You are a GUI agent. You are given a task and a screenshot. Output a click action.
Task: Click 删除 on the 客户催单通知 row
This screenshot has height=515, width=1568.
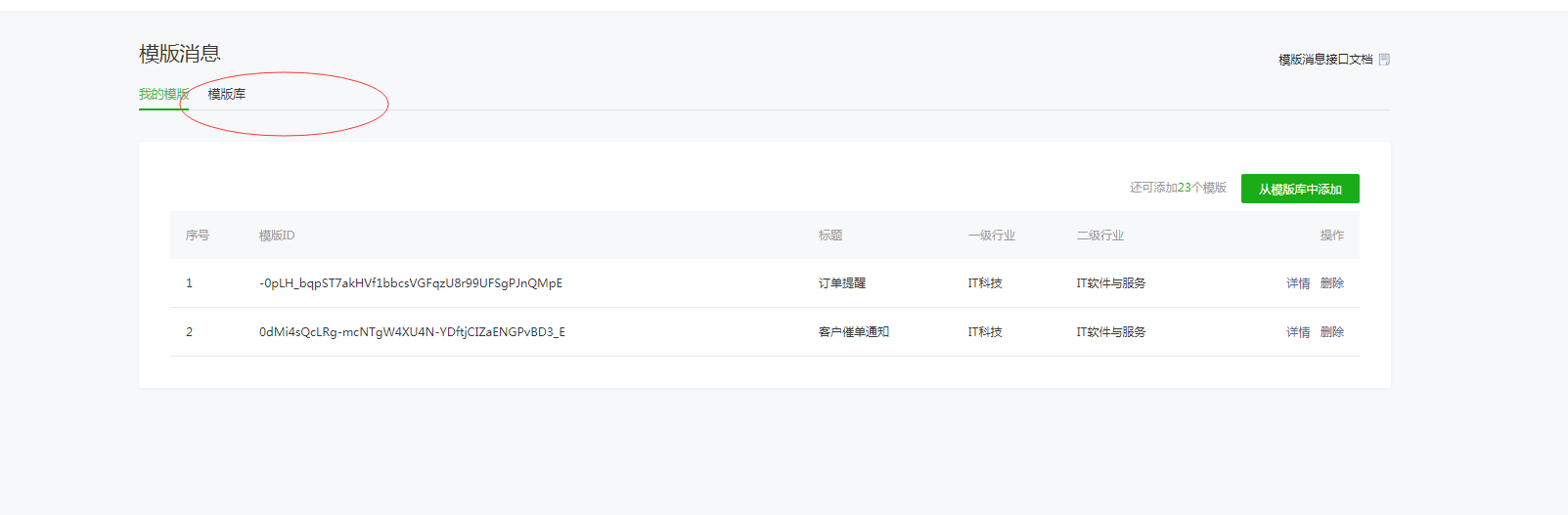[1331, 332]
